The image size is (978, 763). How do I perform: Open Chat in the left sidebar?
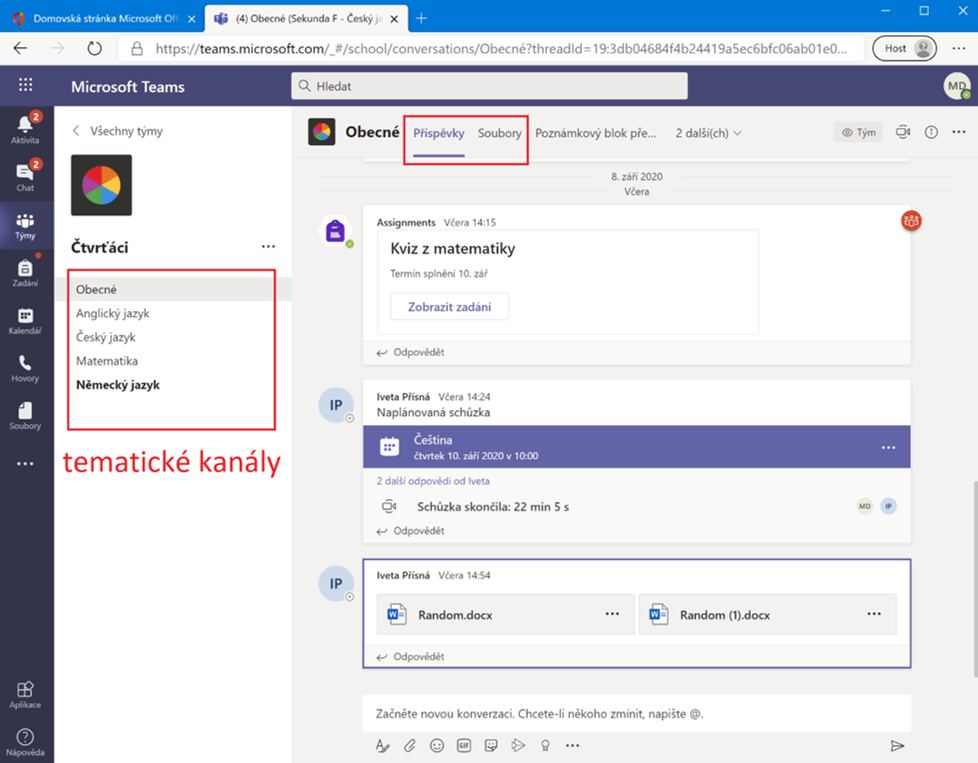[x=25, y=174]
